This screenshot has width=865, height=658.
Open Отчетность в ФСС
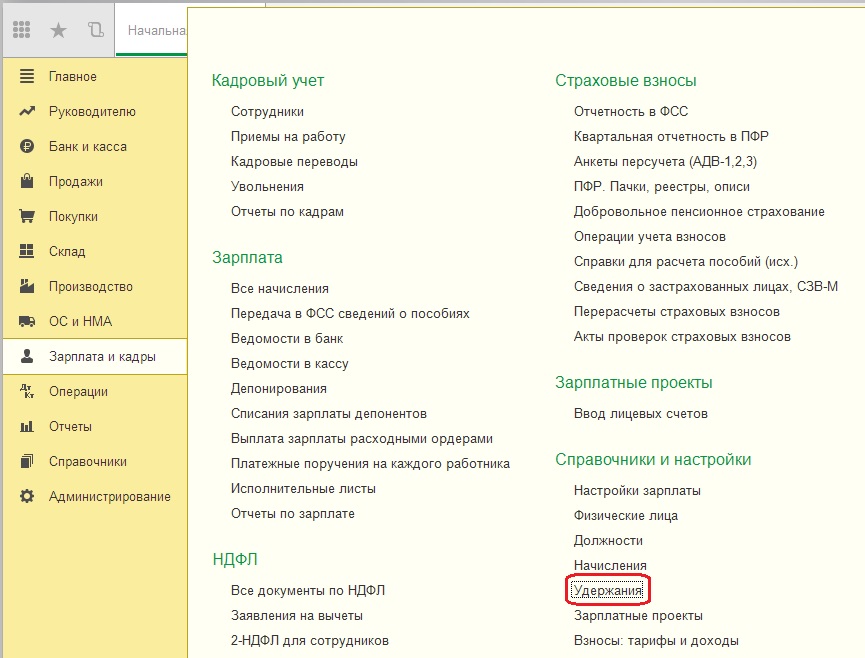coord(631,111)
